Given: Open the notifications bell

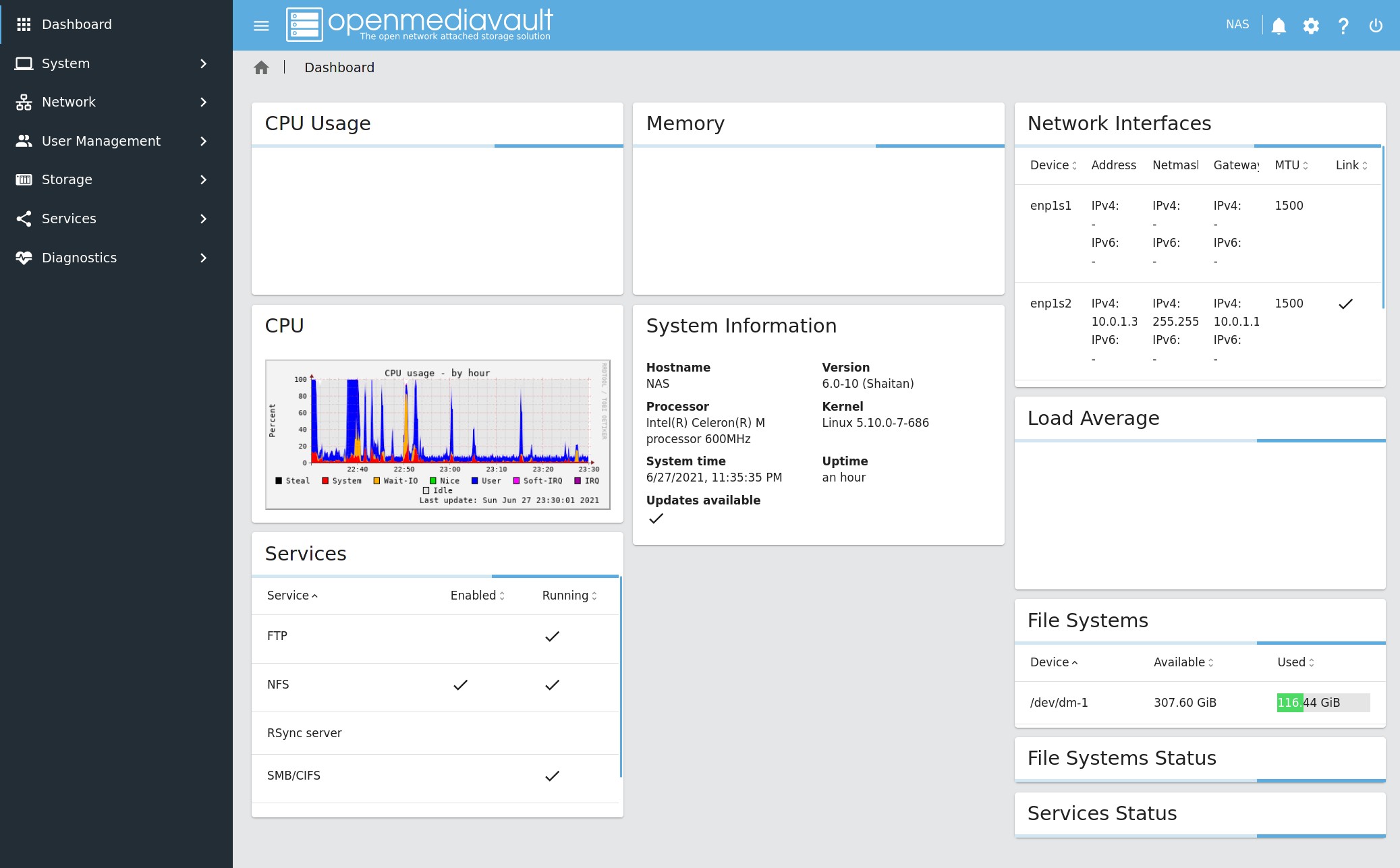Looking at the screenshot, I should click(1277, 26).
